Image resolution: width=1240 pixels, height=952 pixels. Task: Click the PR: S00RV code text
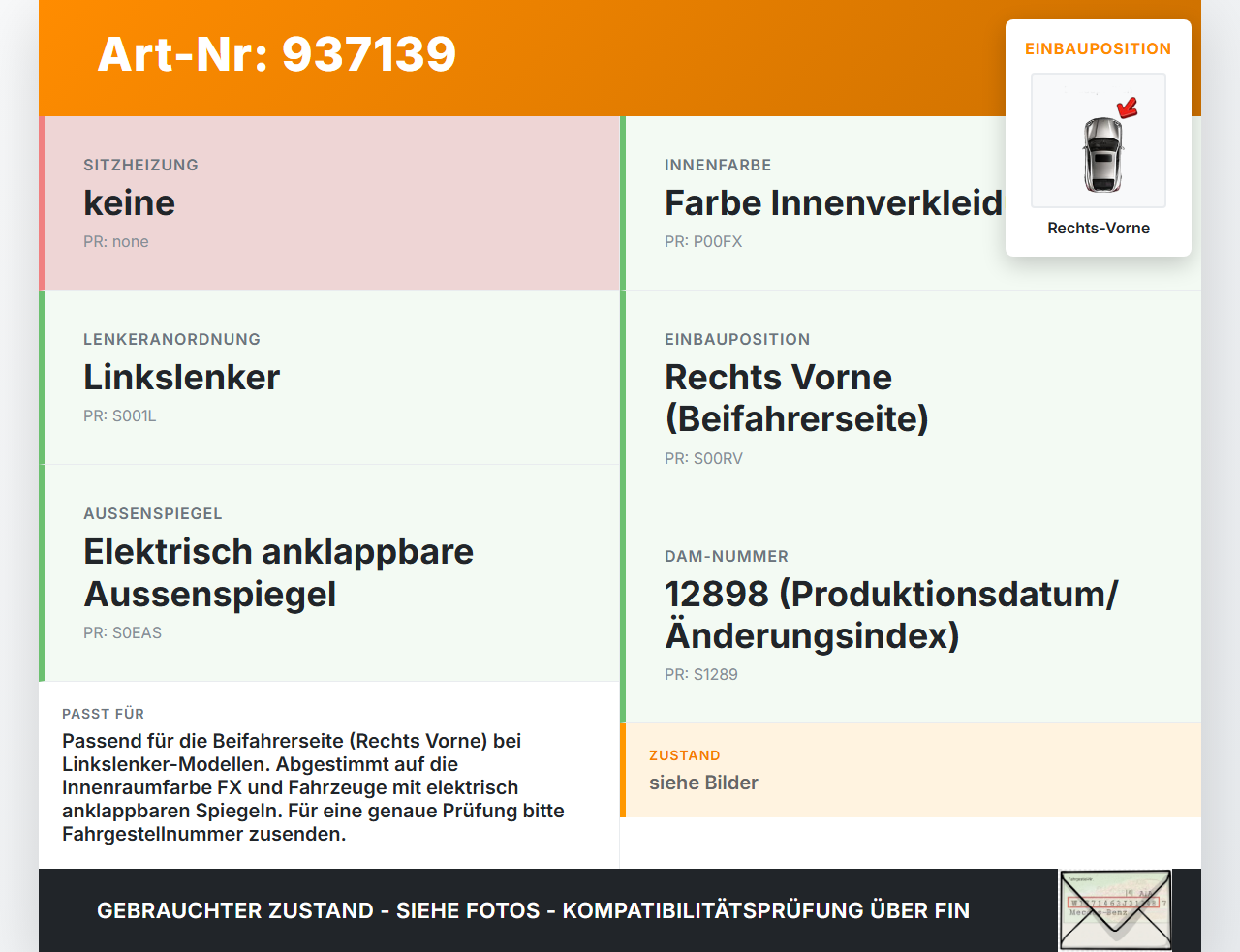(x=704, y=458)
